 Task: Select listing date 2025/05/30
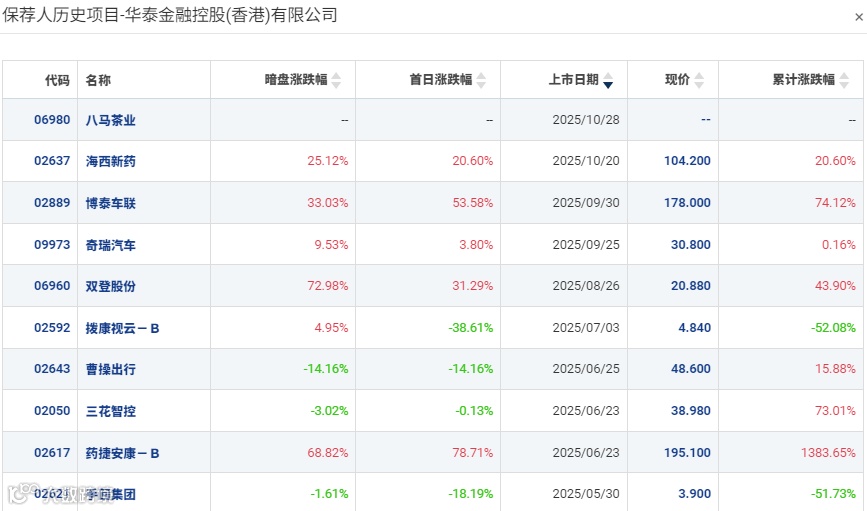click(x=586, y=494)
